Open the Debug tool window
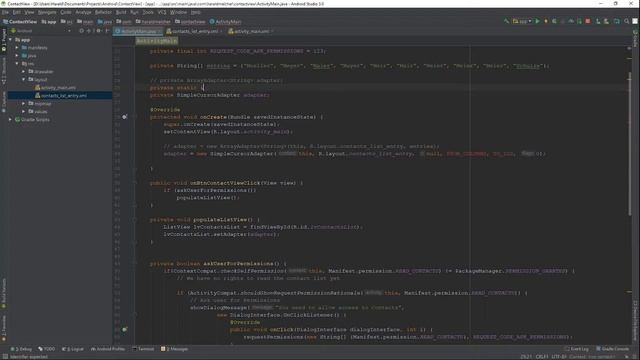Screen dimensions: 640x360 pyautogui.click(x=21, y=349)
